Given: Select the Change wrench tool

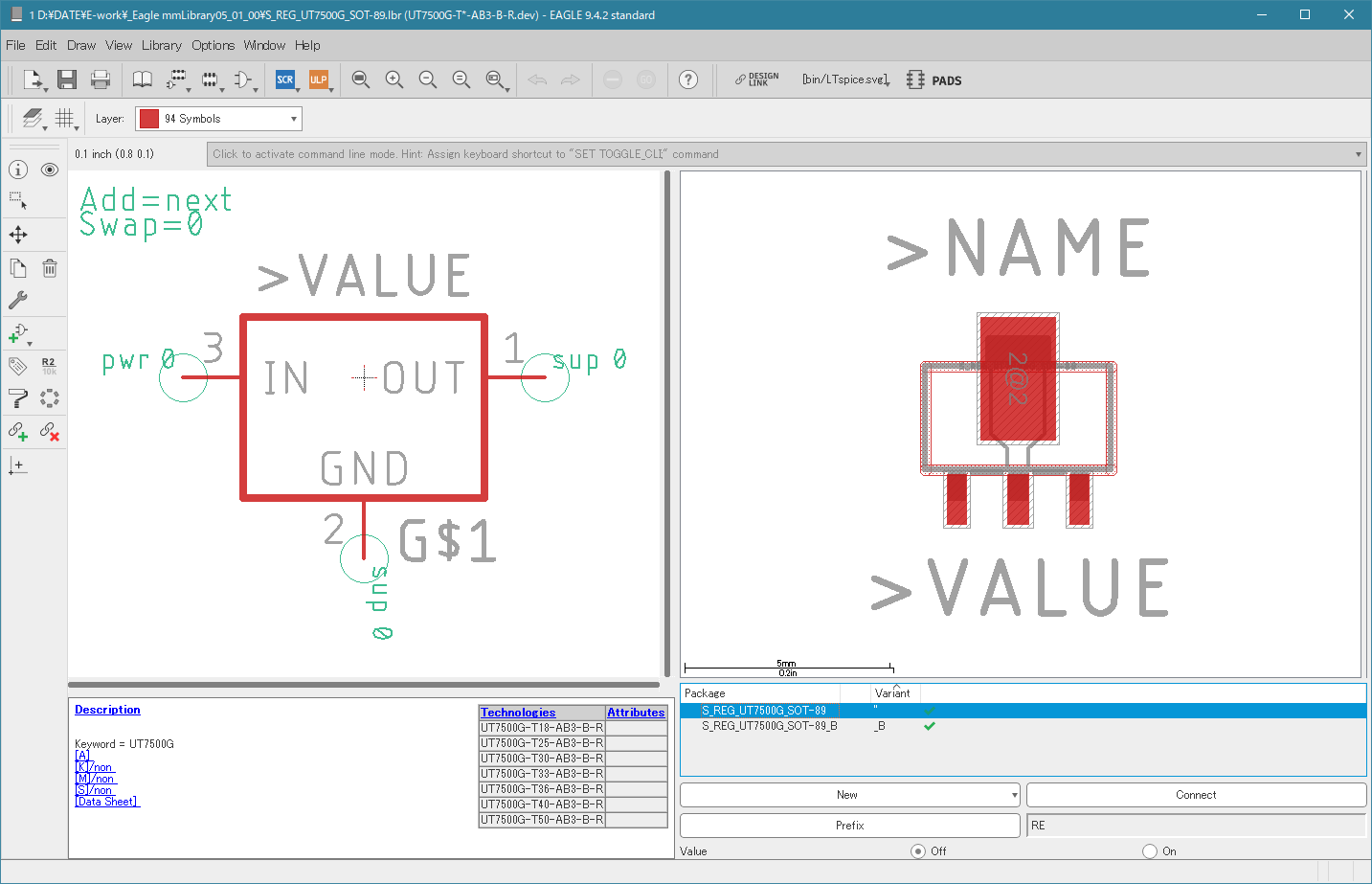Looking at the screenshot, I should [x=18, y=300].
